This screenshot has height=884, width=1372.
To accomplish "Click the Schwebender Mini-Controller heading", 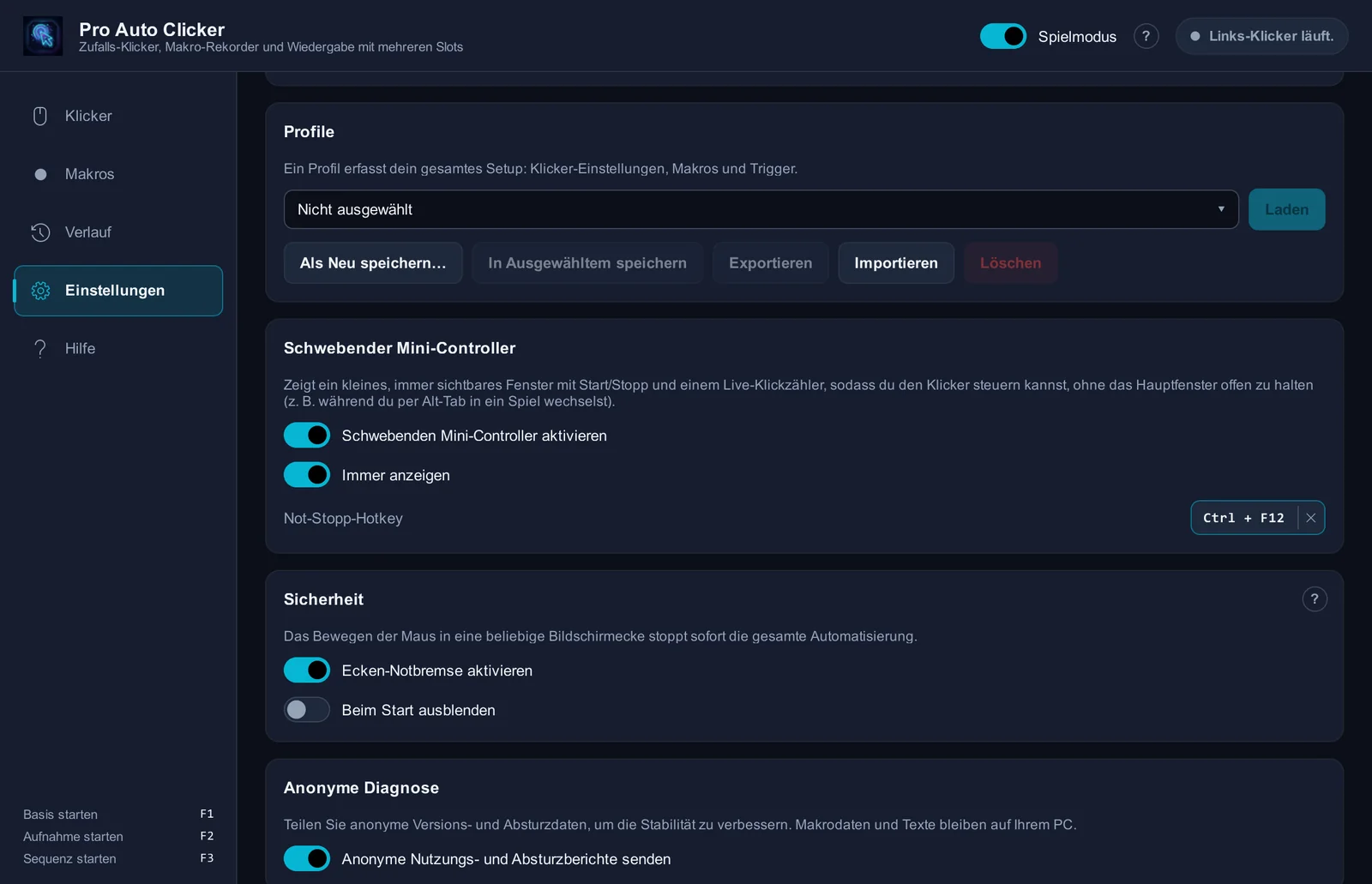I will (x=400, y=348).
